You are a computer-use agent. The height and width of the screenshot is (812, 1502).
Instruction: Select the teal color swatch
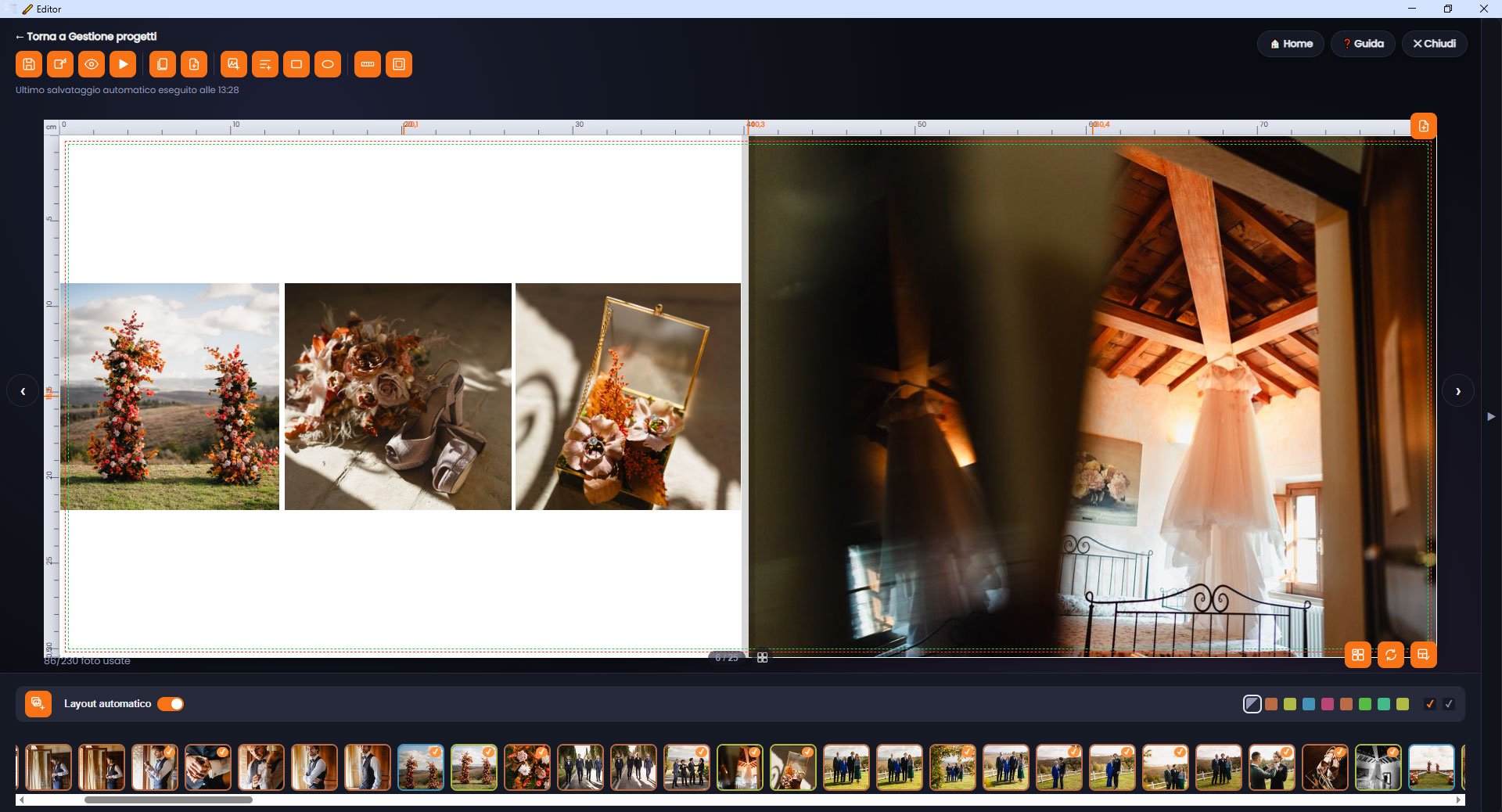pyautogui.click(x=1384, y=704)
